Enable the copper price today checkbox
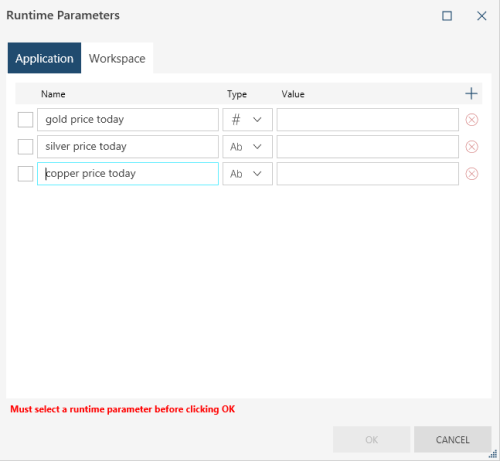Viewport: 500px width, 461px height. [25, 174]
